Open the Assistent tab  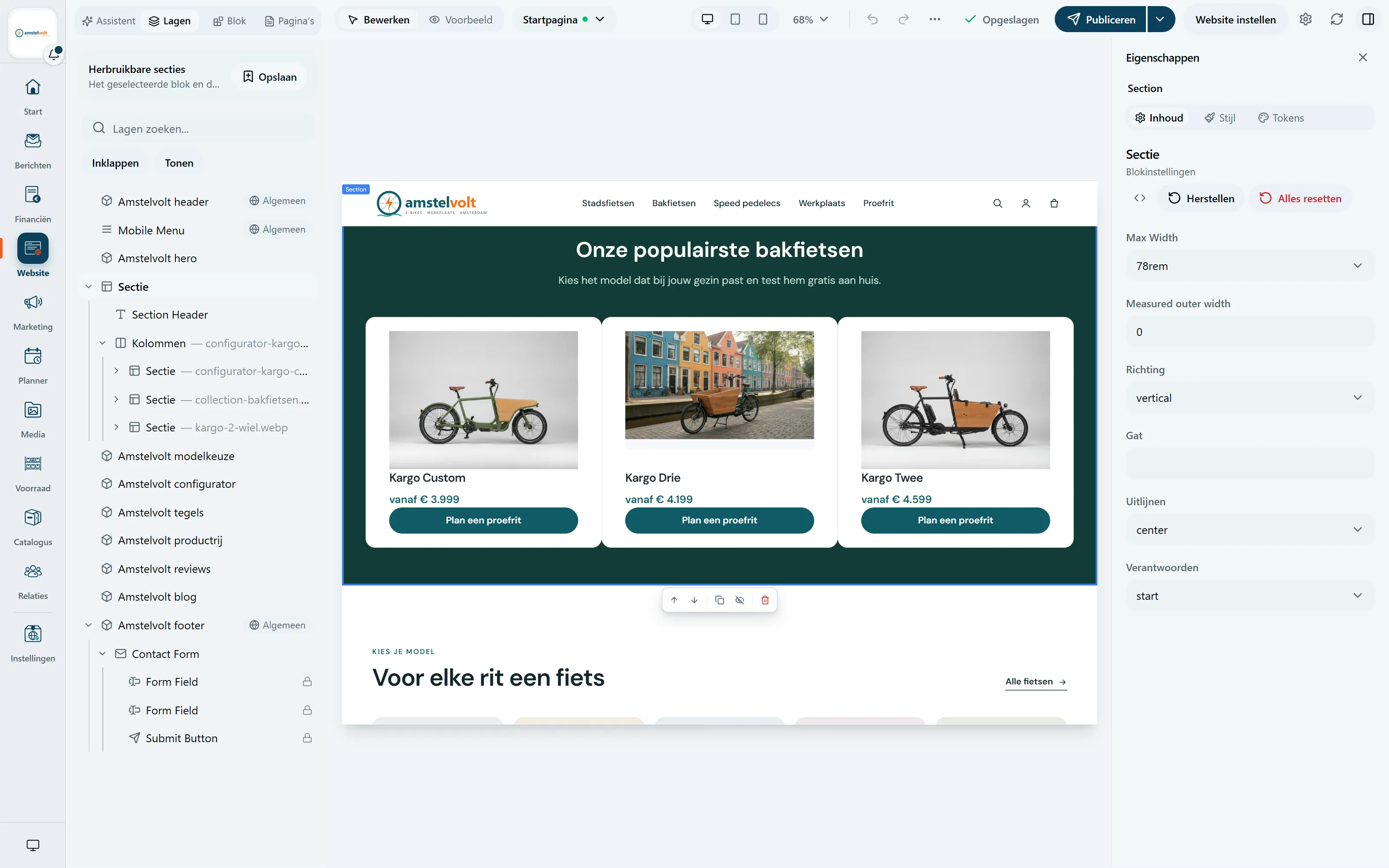109,21
